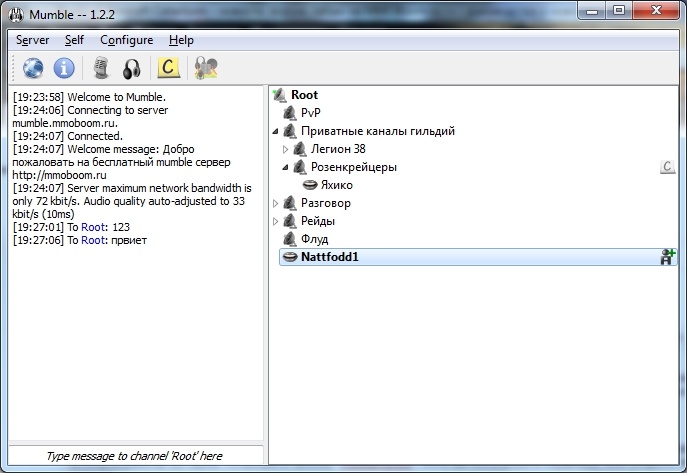Click the Легион 38 channel icon

click(x=300, y=149)
